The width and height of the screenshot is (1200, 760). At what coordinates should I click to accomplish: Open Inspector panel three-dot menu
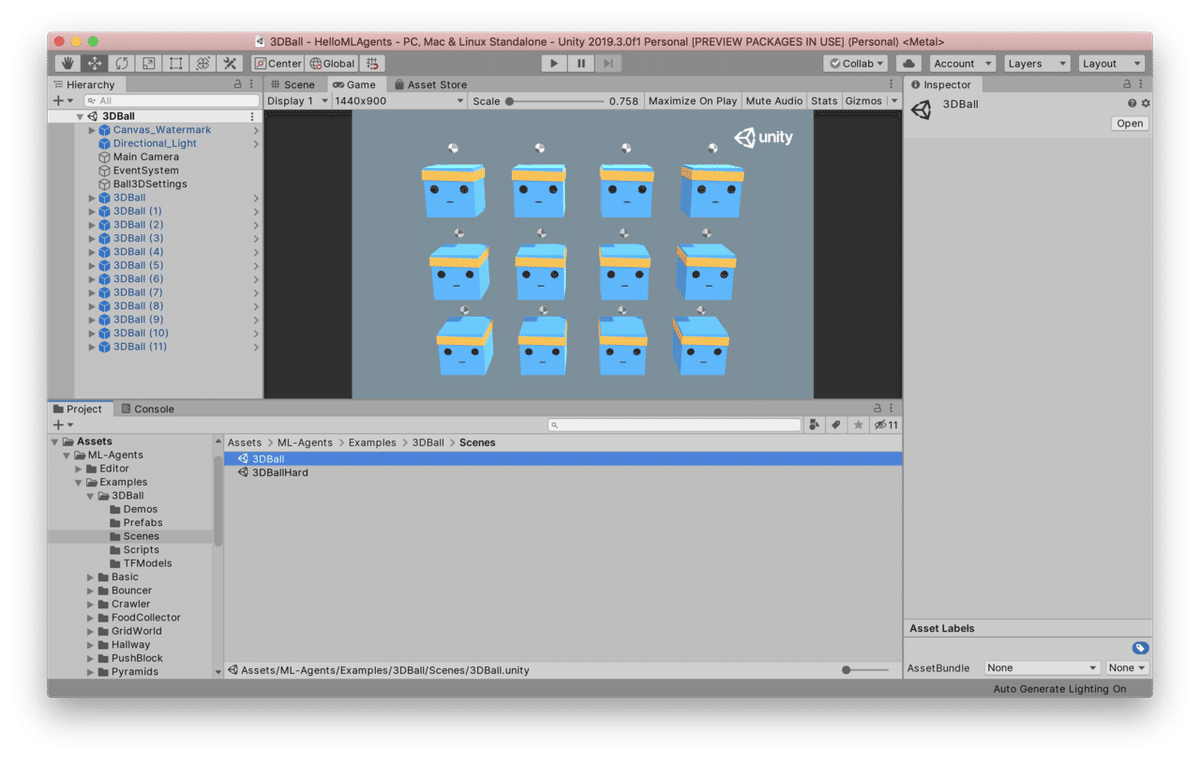1141,85
